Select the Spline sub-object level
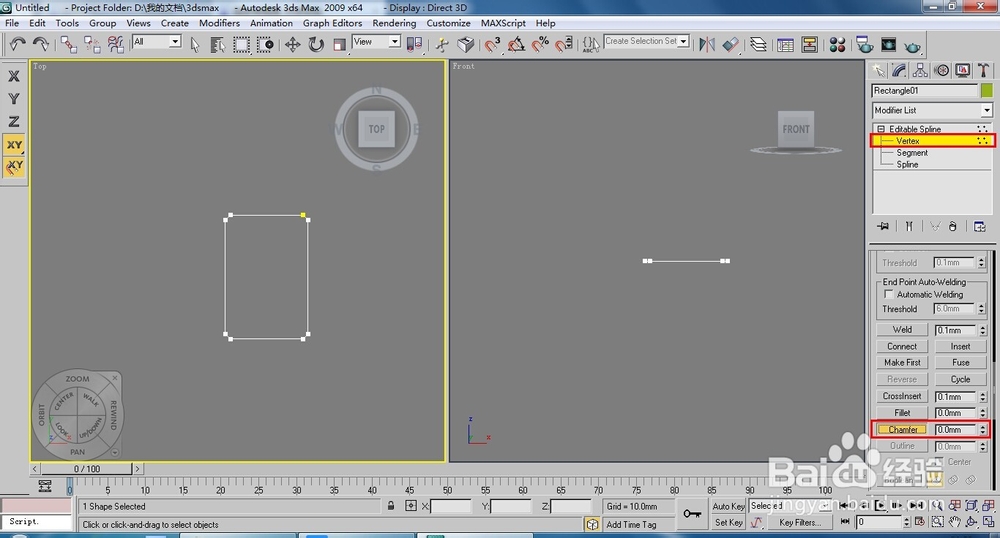 coord(907,164)
